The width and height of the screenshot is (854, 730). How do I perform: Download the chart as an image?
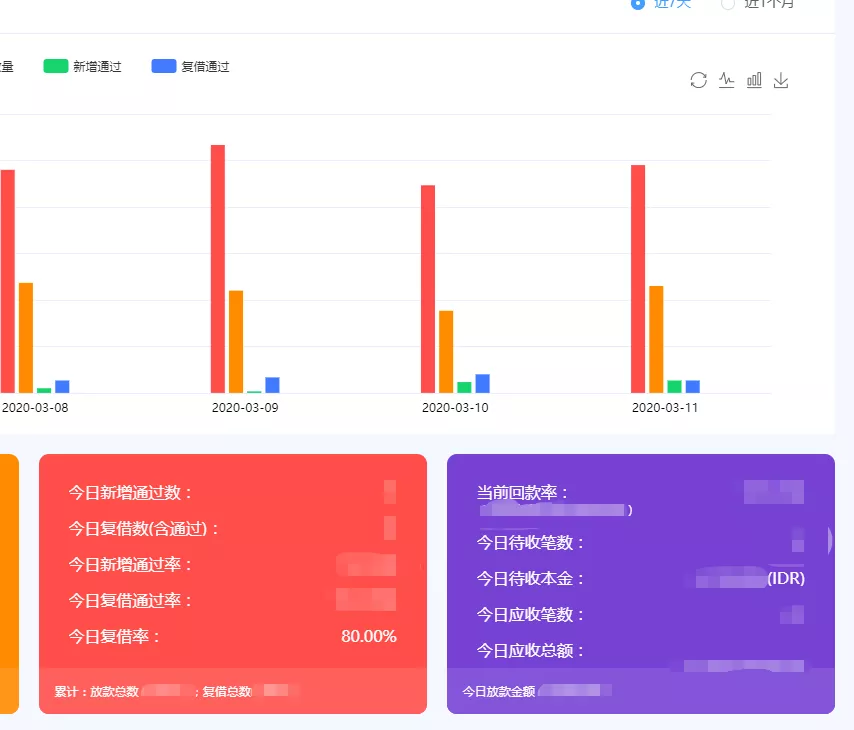(781, 80)
